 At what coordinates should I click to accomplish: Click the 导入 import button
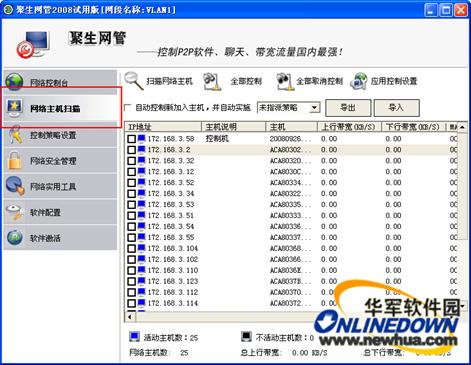396,108
